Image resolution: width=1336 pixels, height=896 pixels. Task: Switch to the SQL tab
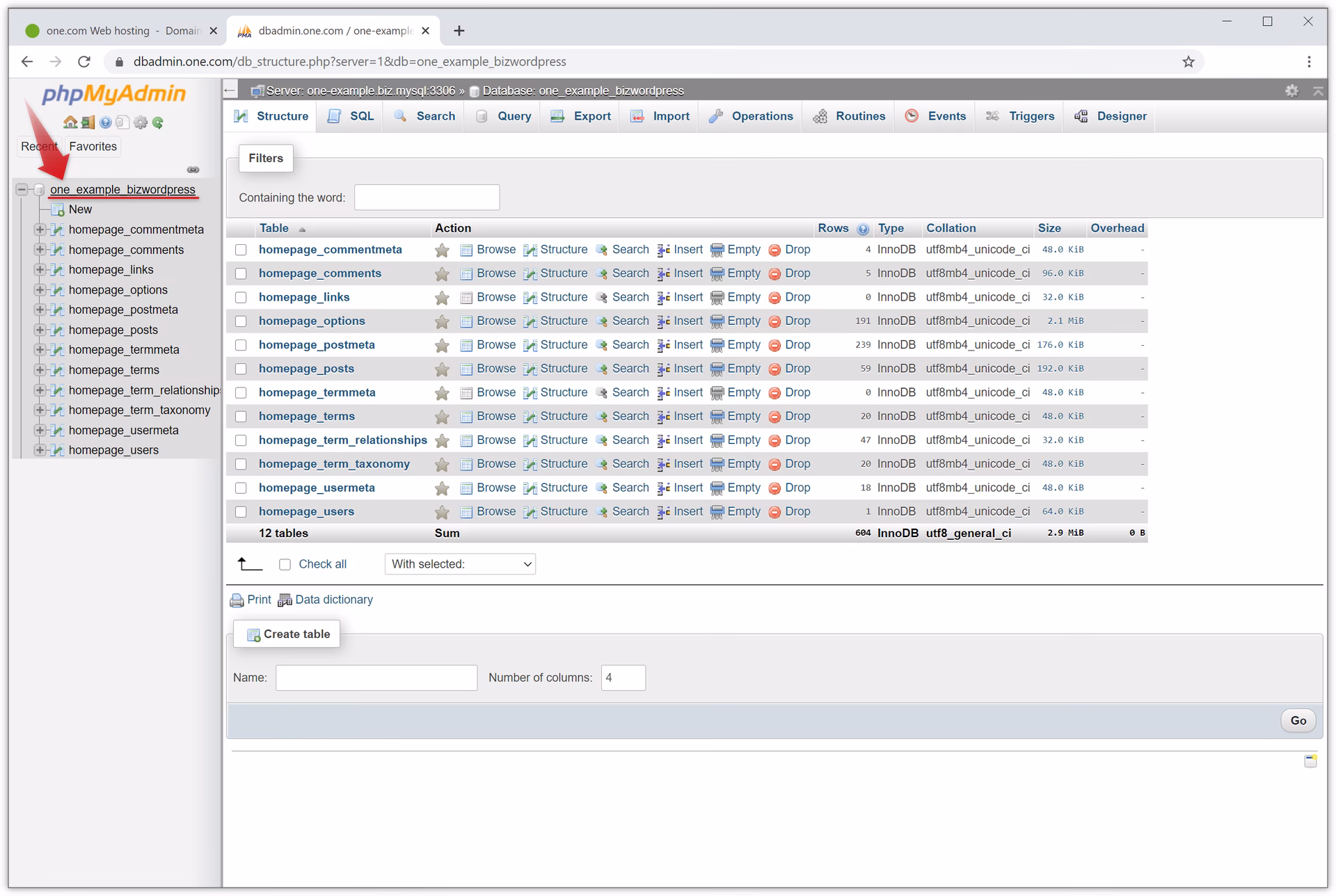tap(351, 116)
